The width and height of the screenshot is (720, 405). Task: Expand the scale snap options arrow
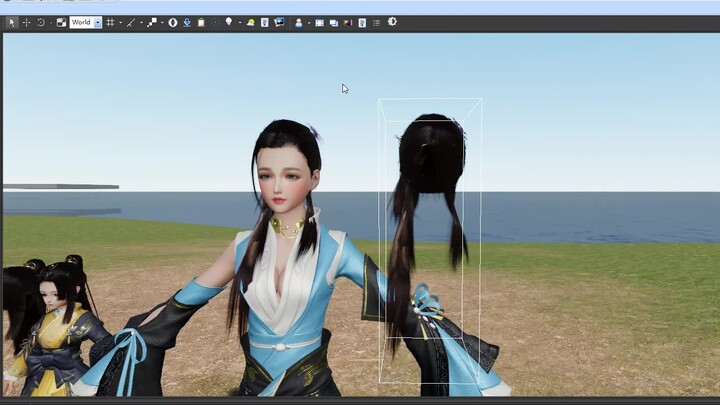click(162, 22)
